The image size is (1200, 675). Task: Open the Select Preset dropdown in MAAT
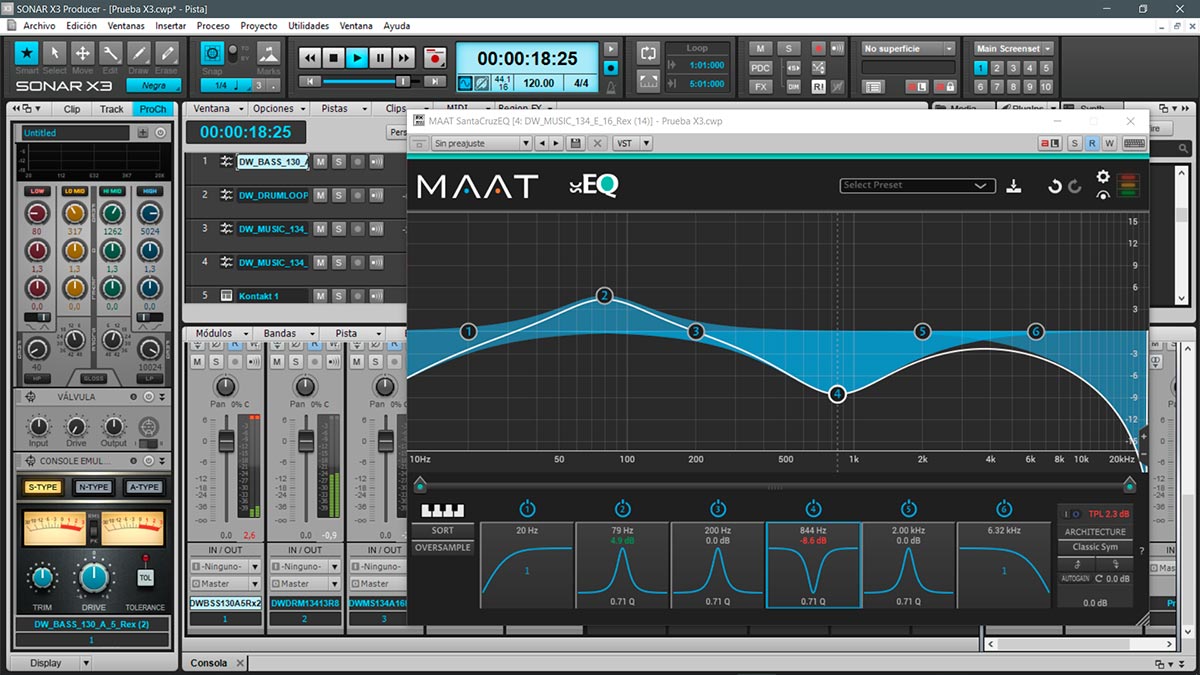pos(917,185)
